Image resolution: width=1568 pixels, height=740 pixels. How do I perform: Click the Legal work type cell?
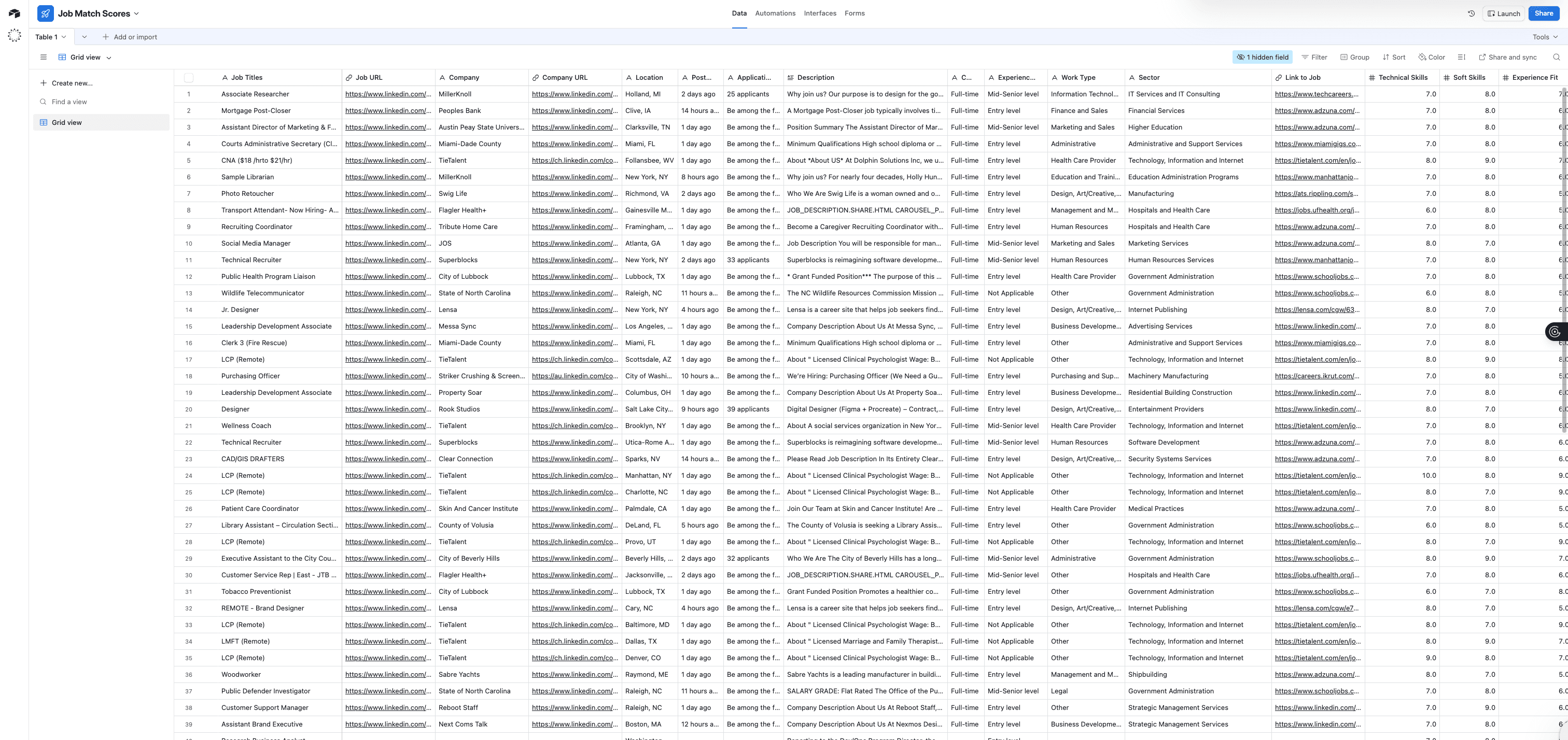coord(1085,691)
